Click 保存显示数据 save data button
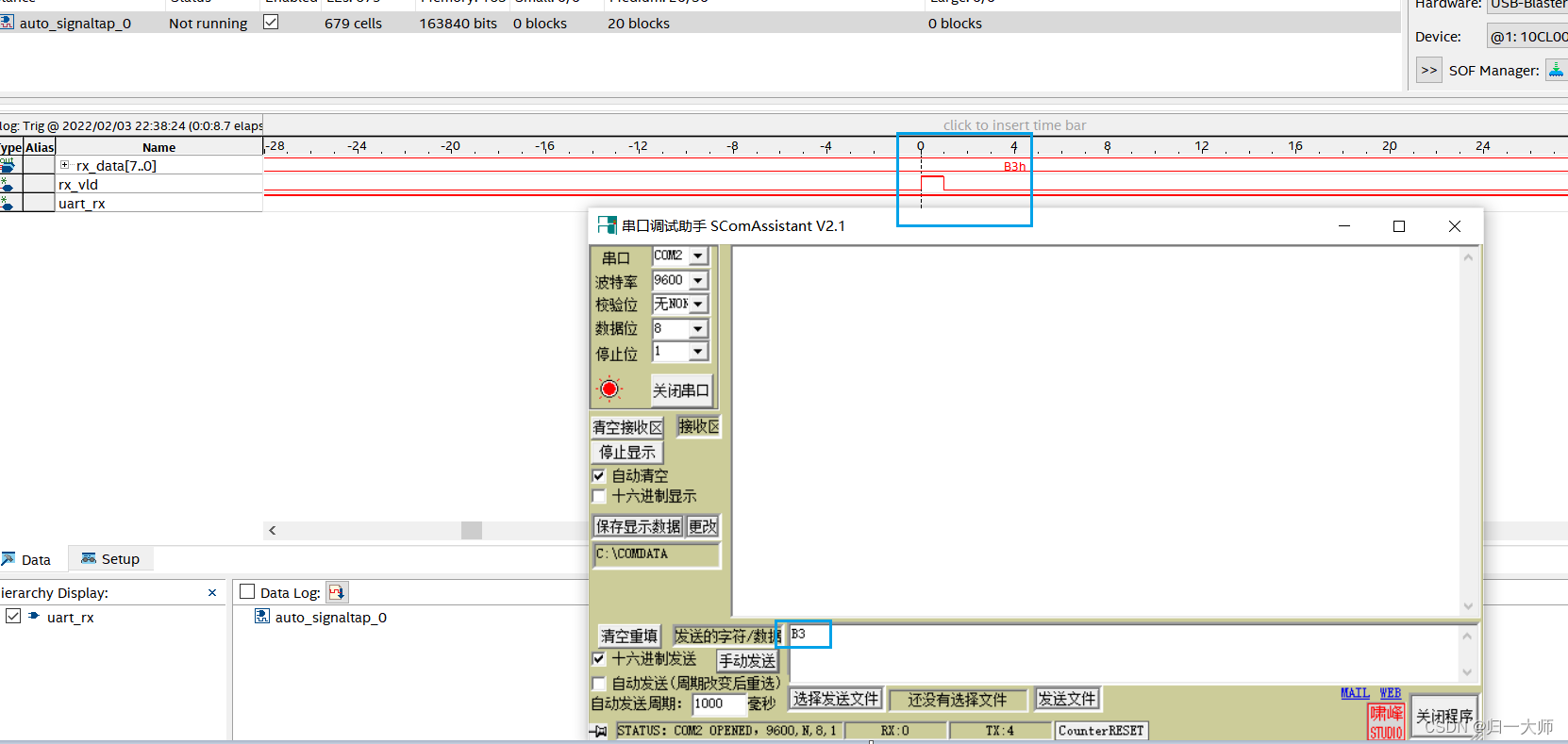This screenshot has width=1568, height=744. point(638,526)
